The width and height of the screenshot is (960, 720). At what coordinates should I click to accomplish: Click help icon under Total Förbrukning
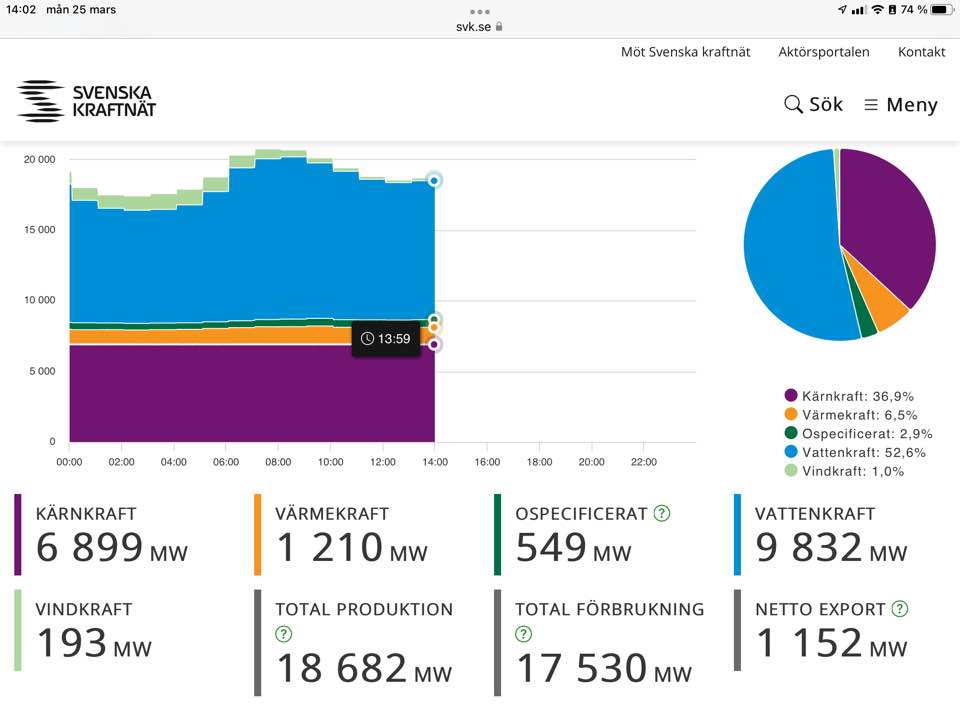pos(523,634)
